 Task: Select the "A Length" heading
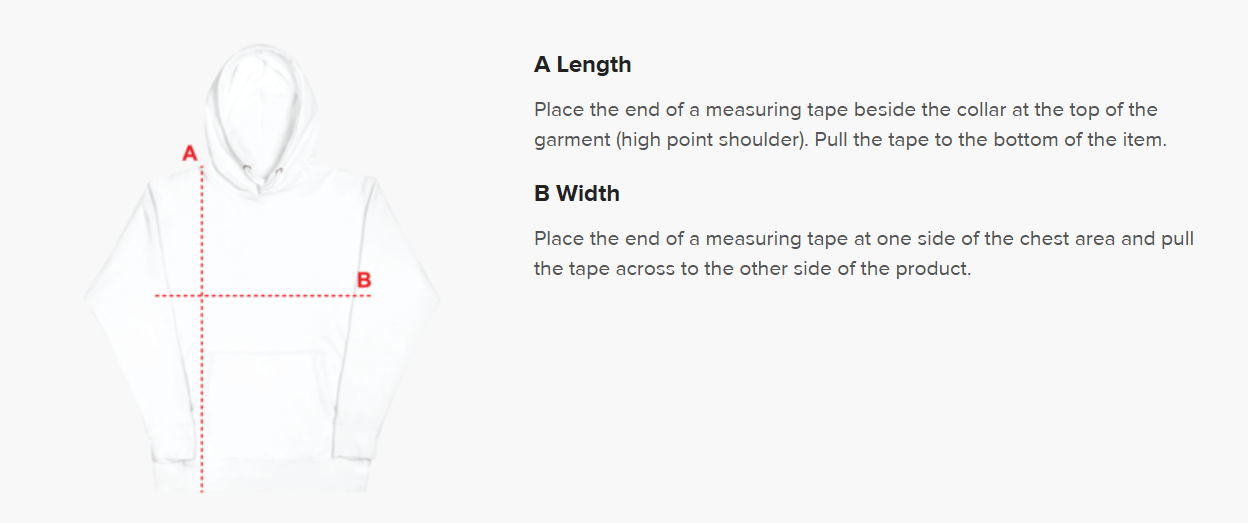(x=582, y=65)
